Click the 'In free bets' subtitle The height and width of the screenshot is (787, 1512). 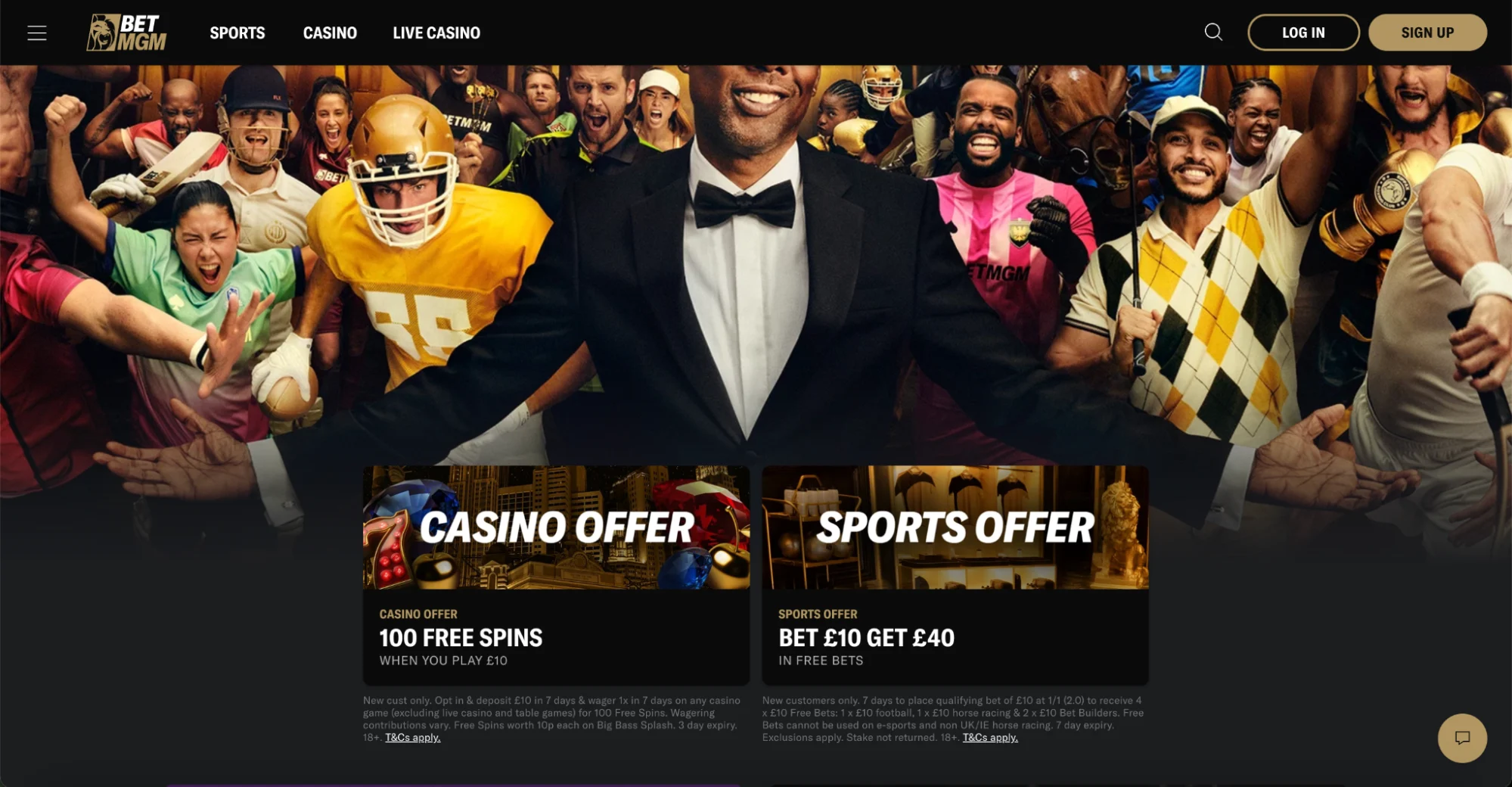click(821, 661)
